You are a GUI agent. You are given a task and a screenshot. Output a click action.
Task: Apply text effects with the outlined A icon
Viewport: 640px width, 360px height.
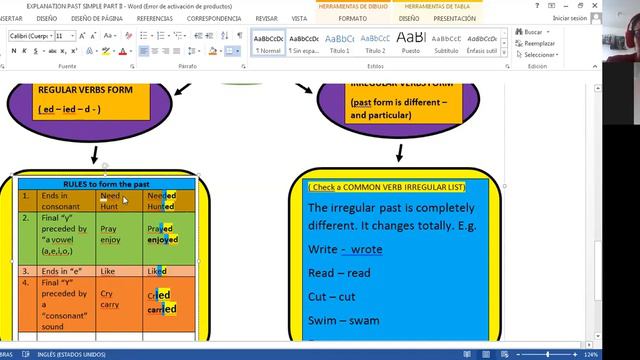pyautogui.click(x=89, y=51)
